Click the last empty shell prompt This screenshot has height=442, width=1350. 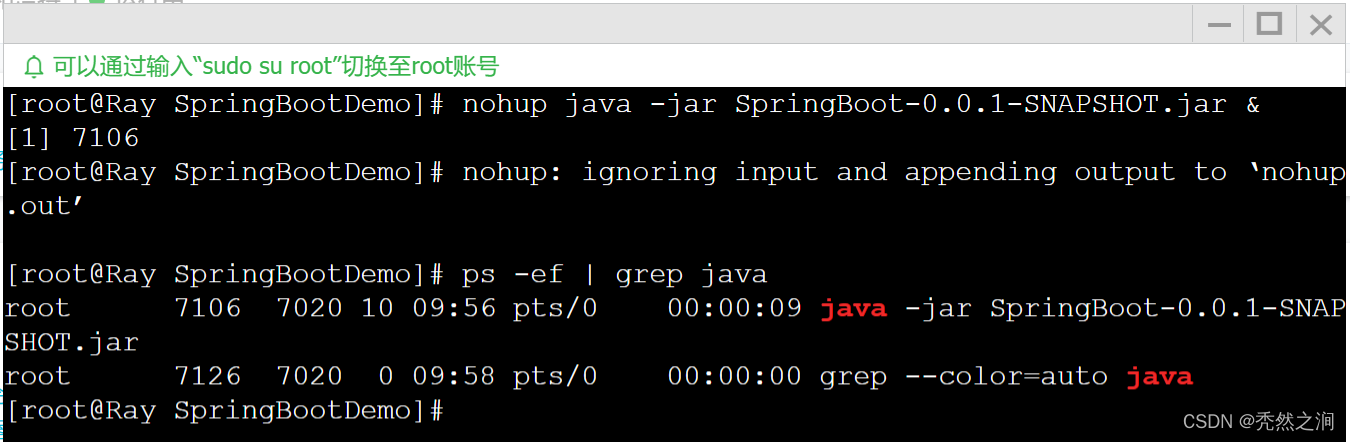click(225, 410)
